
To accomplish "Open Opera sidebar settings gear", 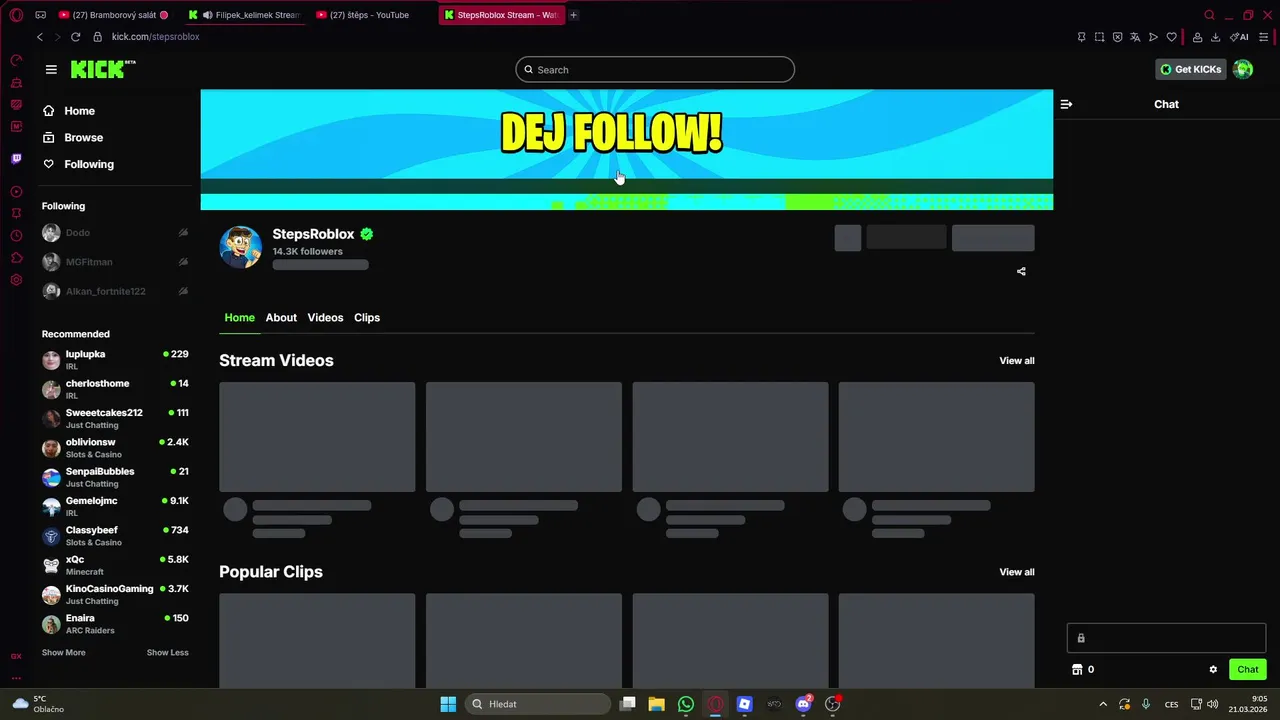I will point(16,280).
